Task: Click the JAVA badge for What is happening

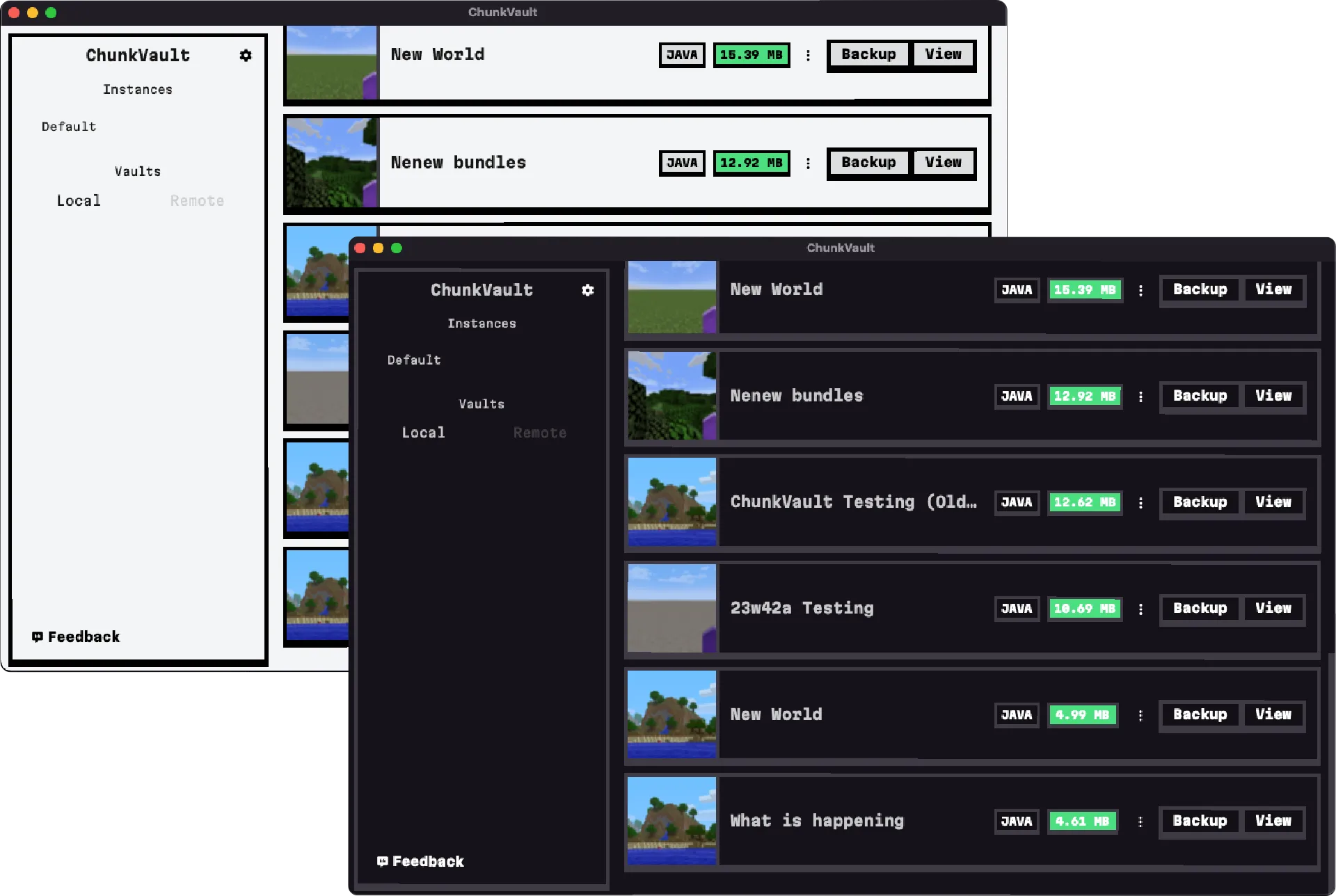Action: point(1017,821)
